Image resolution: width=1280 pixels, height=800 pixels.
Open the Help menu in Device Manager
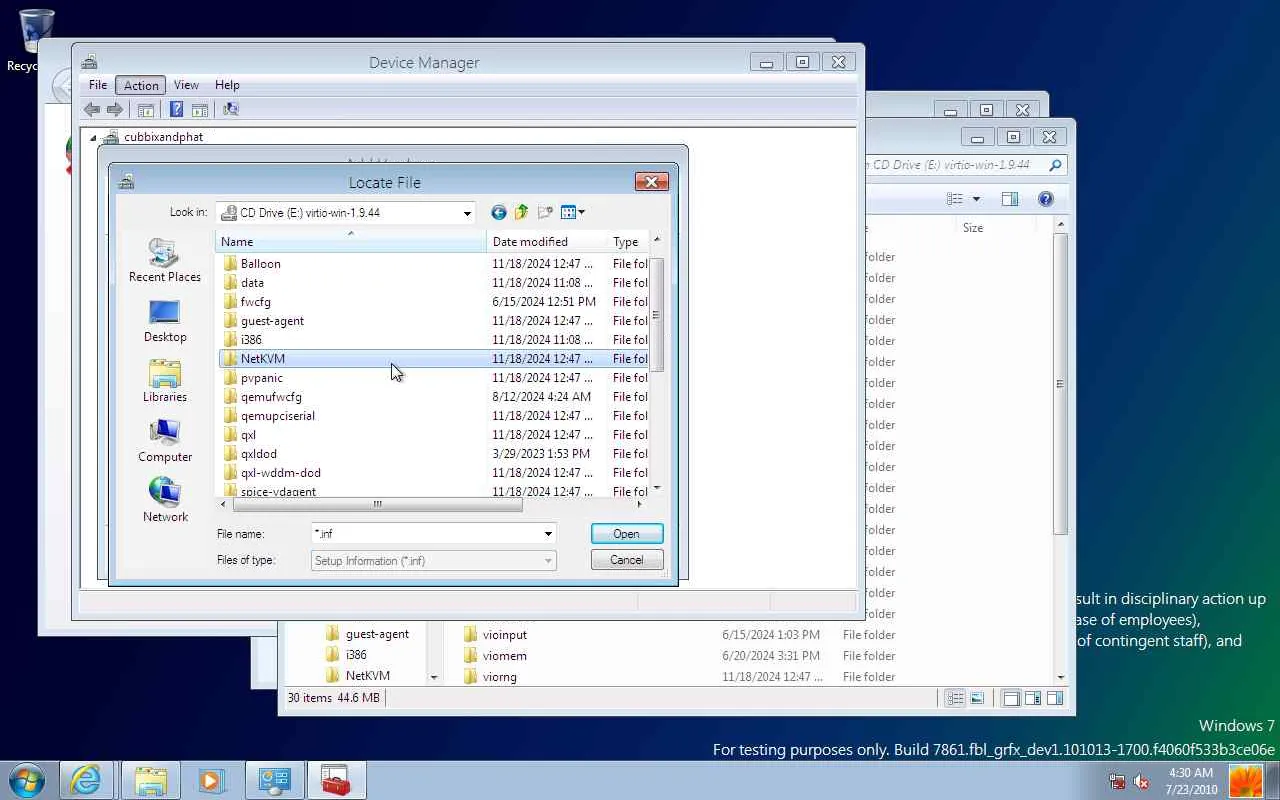click(227, 85)
